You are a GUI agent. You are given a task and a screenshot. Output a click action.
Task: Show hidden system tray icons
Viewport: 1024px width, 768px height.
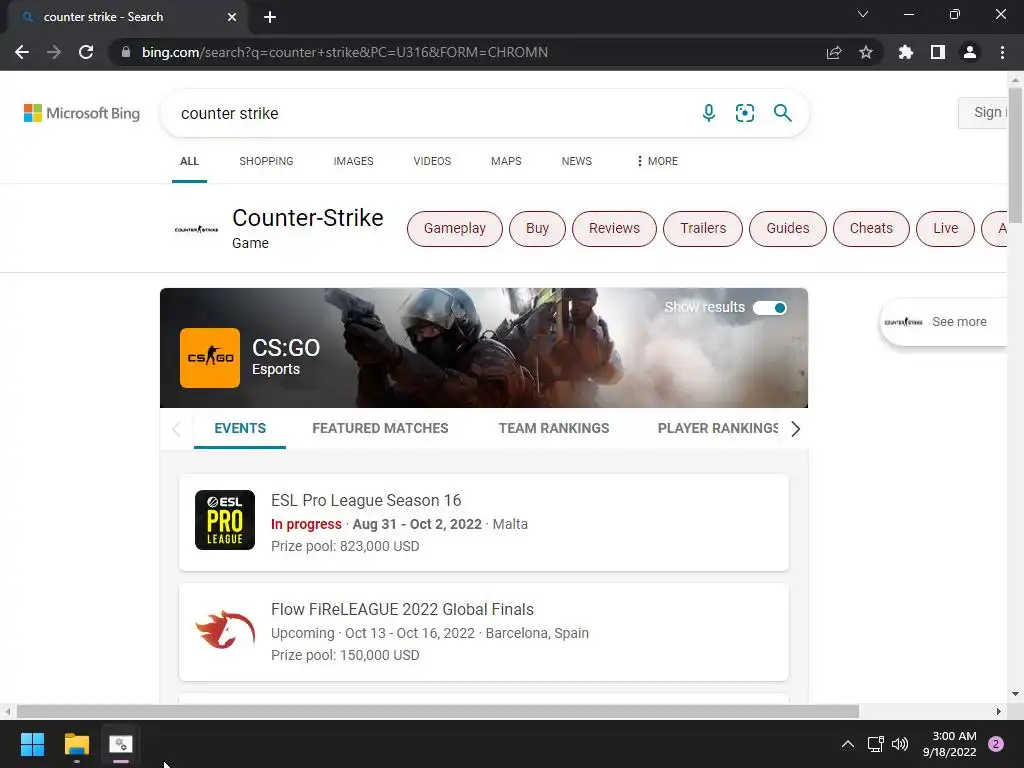(x=848, y=744)
